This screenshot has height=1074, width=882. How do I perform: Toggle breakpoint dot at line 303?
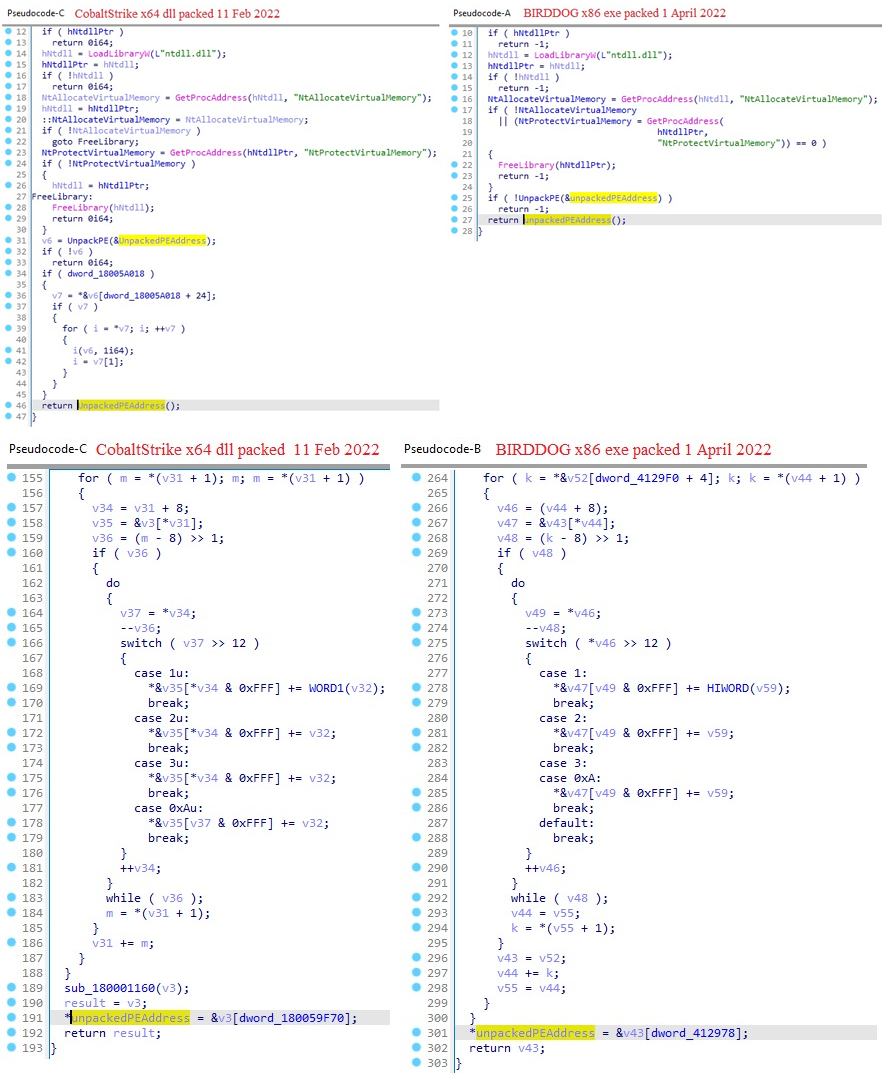click(x=416, y=1063)
